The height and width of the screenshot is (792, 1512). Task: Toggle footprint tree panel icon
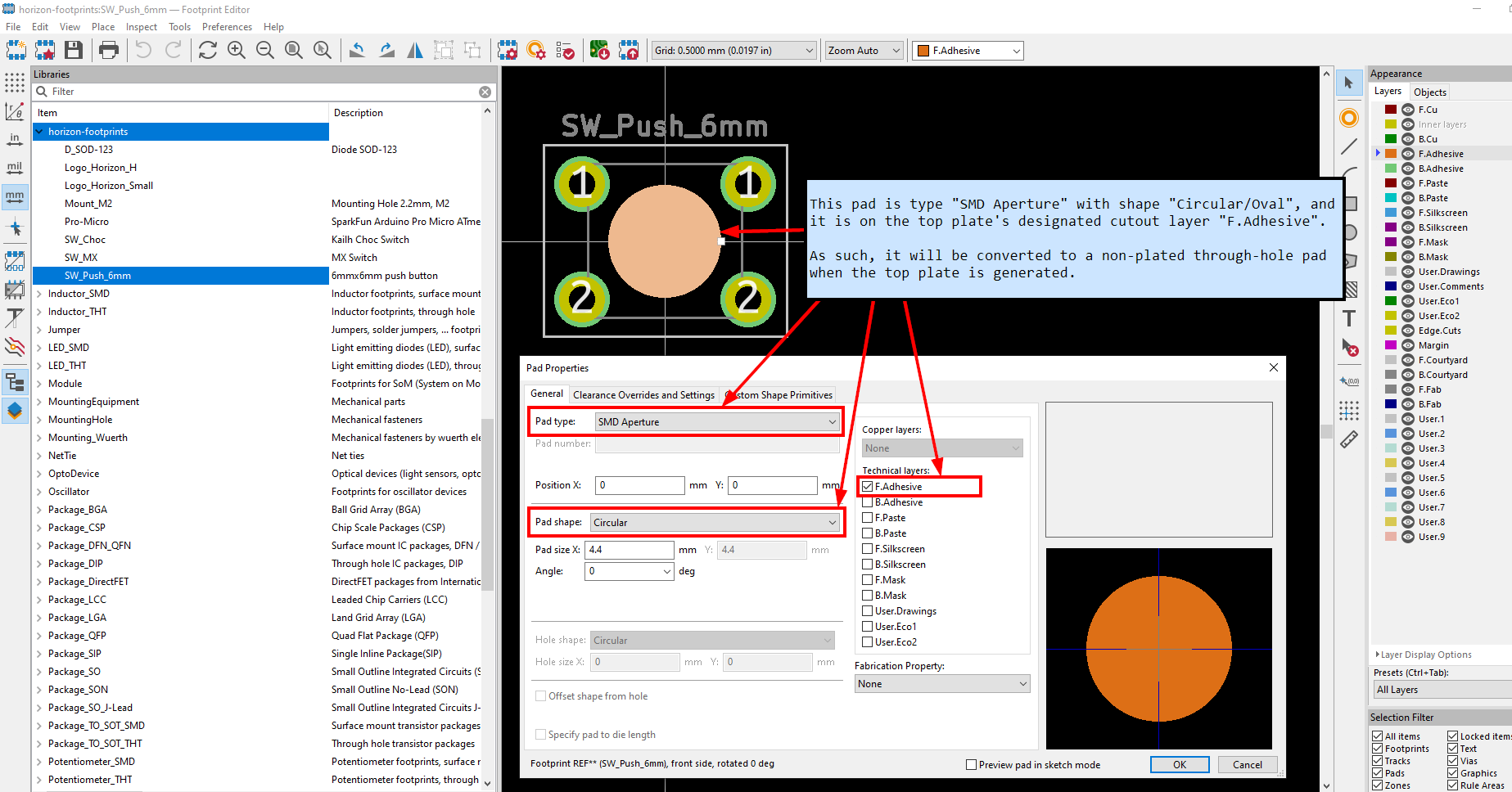coord(15,382)
